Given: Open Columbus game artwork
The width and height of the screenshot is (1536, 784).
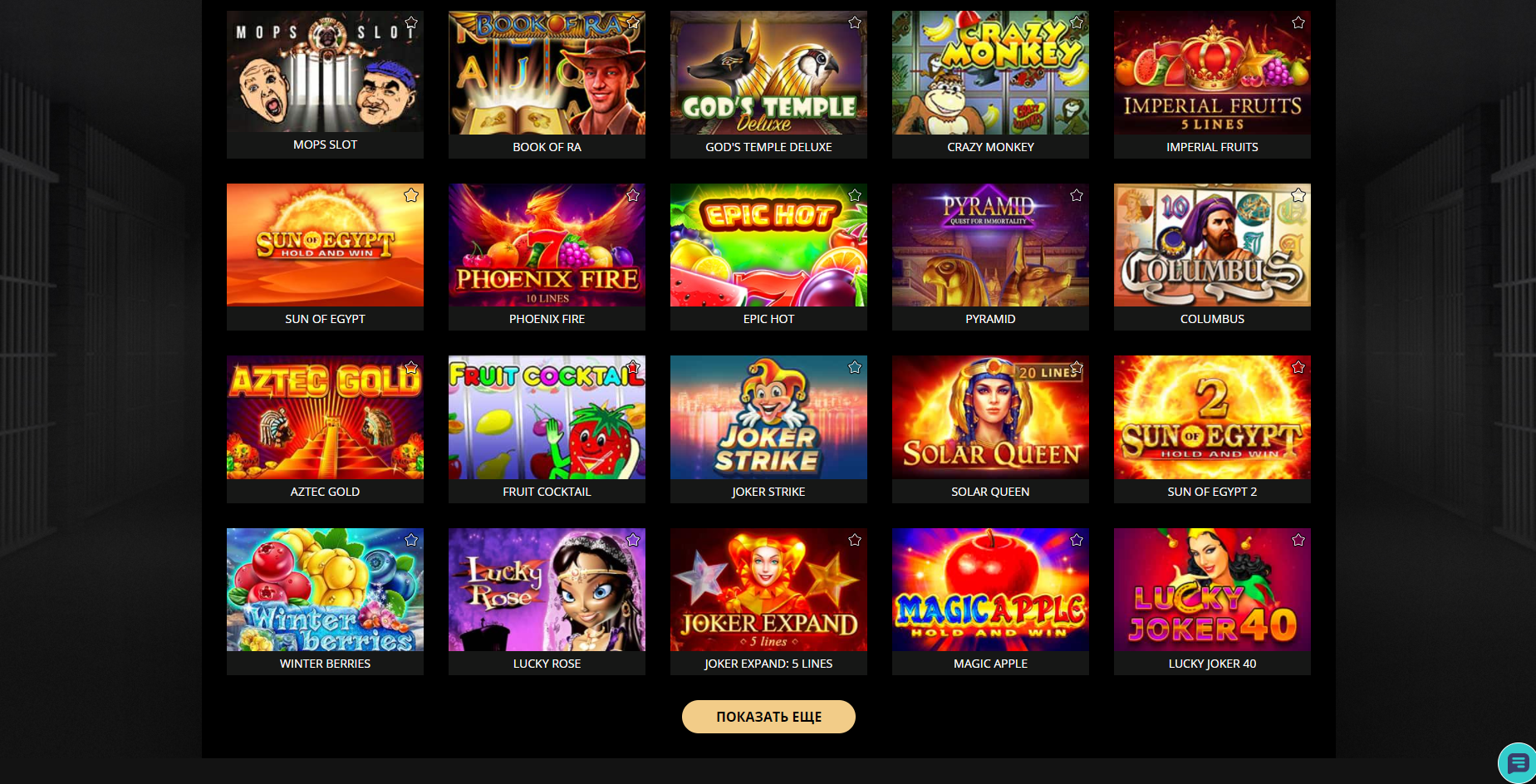Looking at the screenshot, I should coord(1212,245).
